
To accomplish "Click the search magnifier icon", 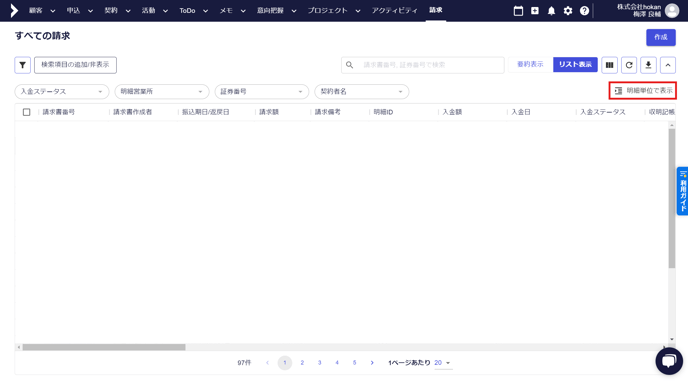I will [349, 65].
